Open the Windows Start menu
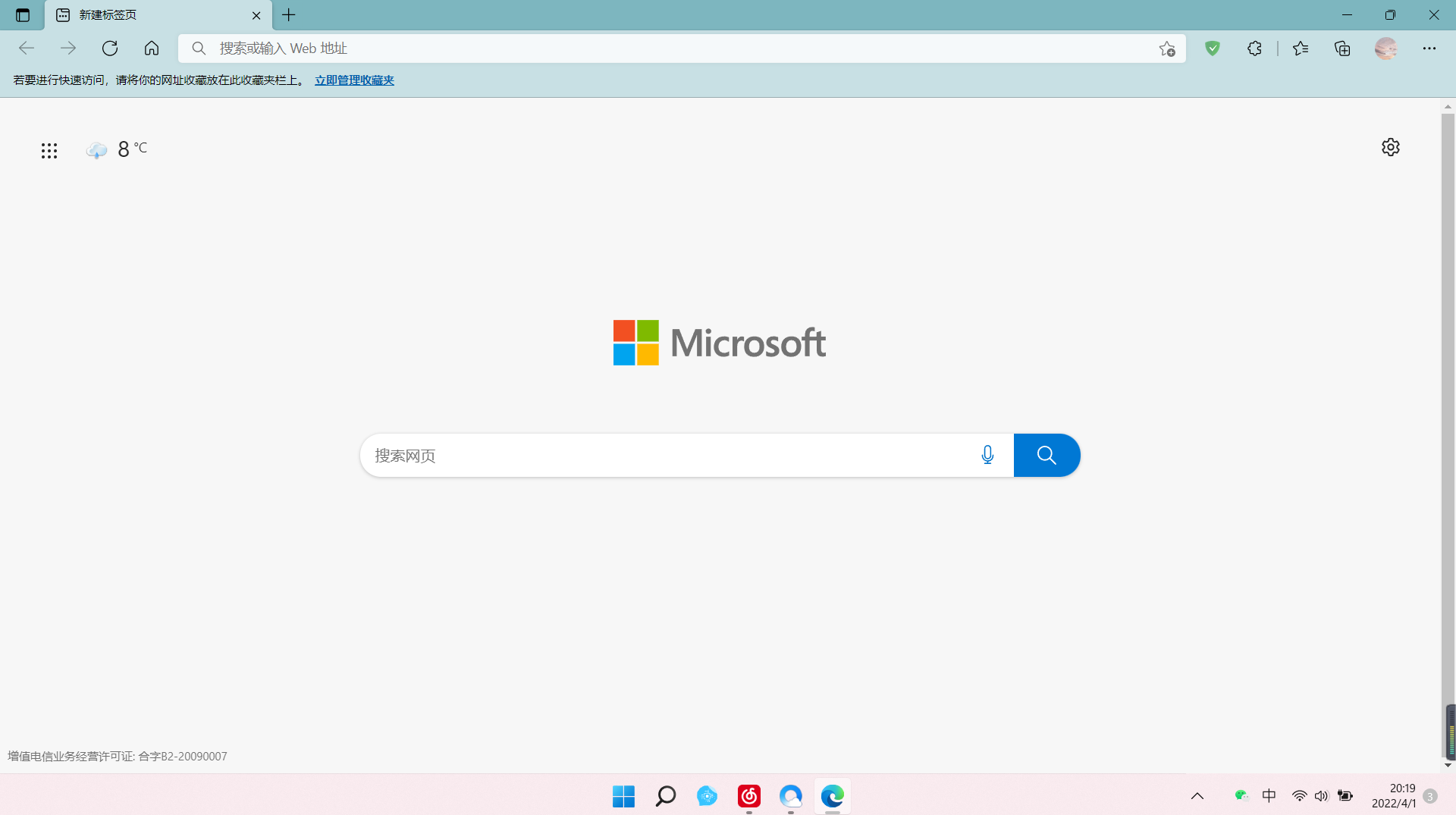The width and height of the screenshot is (1456, 815). [623, 796]
